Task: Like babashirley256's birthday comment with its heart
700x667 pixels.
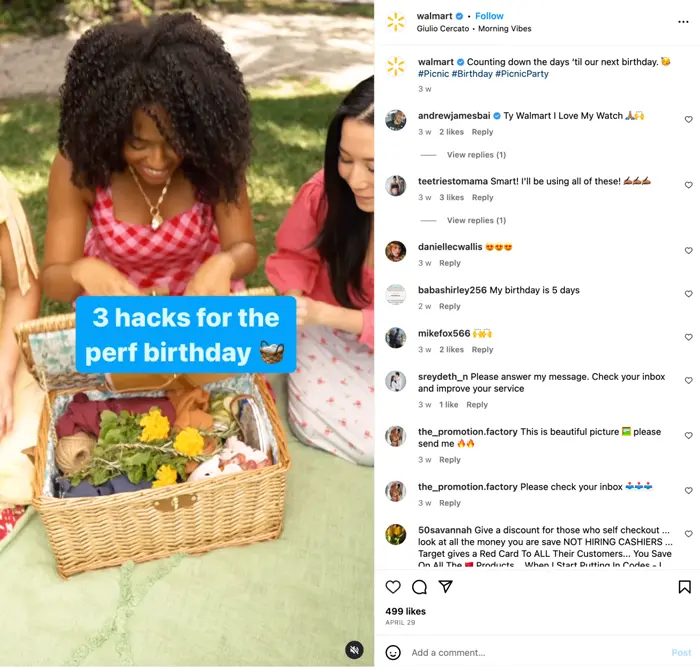Action: (688, 294)
